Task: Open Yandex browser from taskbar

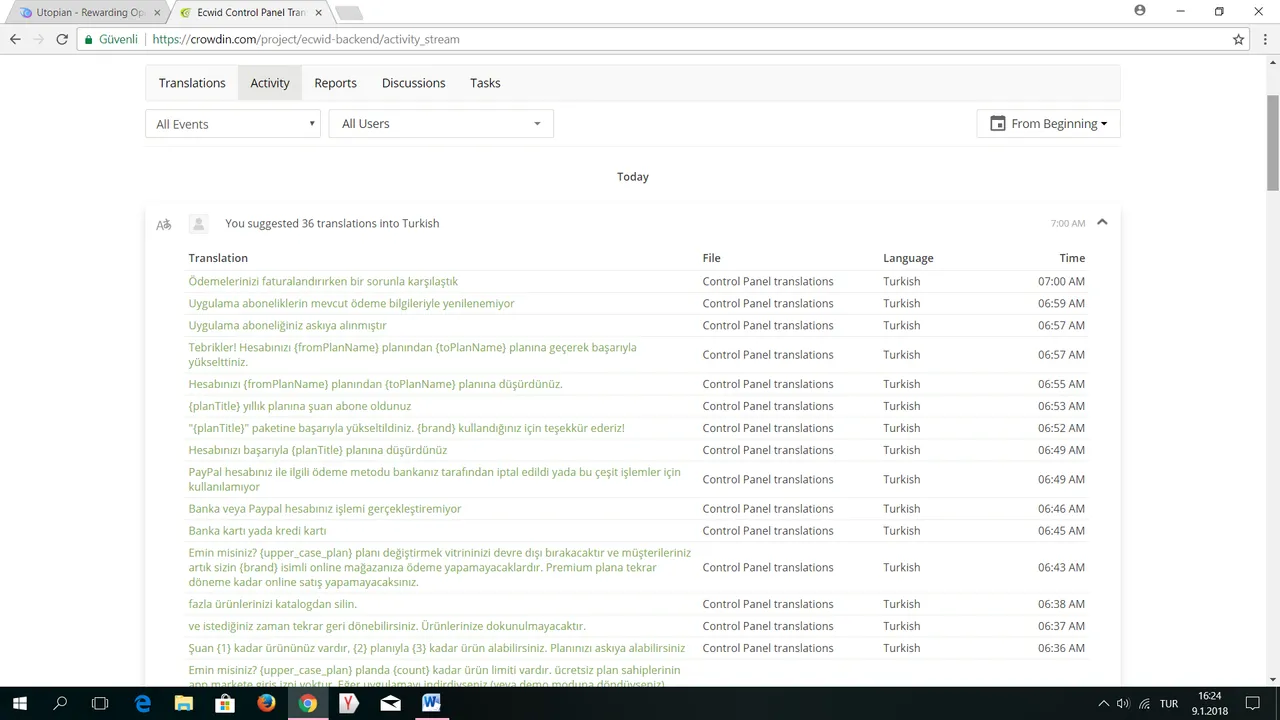Action: point(349,704)
